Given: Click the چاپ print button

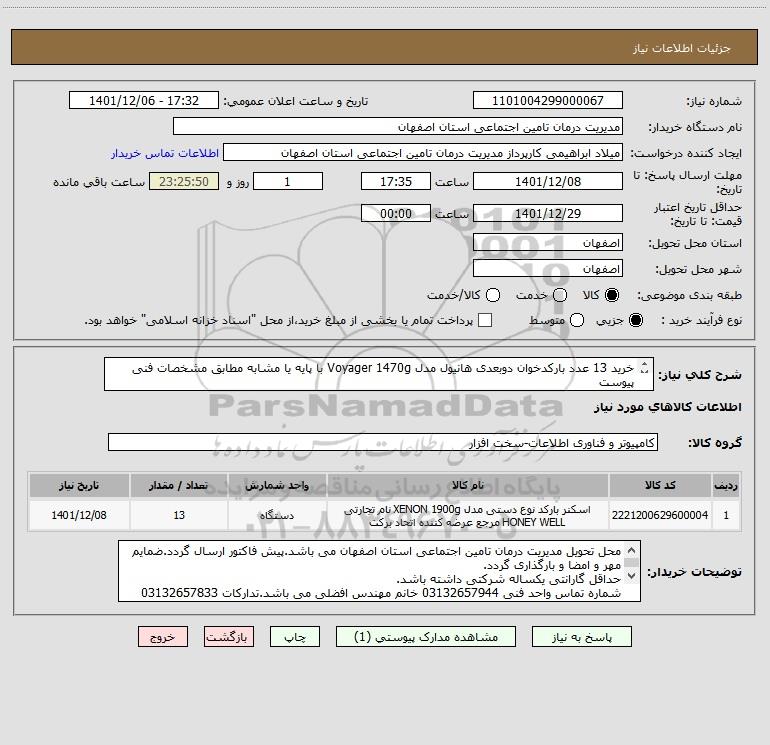Looking at the screenshot, I should pos(295,637).
